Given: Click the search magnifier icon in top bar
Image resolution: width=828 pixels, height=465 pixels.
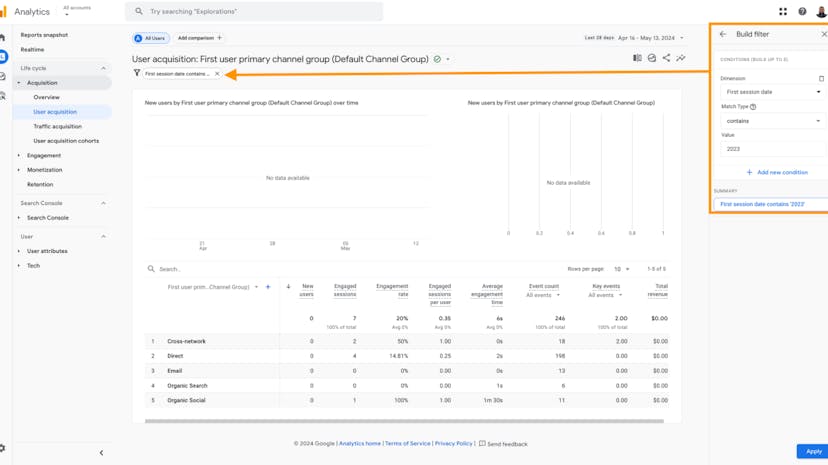Looking at the screenshot, I should pos(139,11).
